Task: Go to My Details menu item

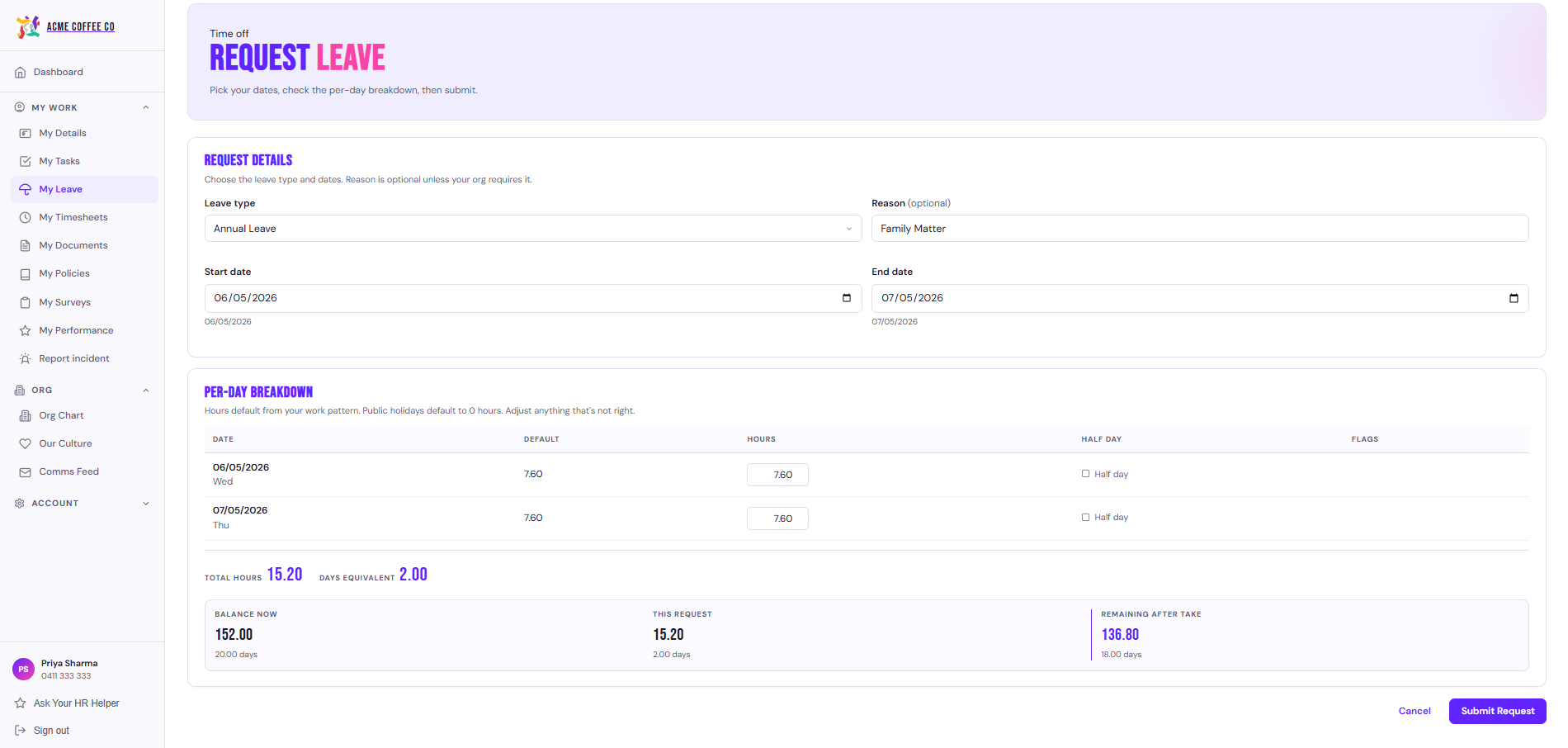Action: click(x=84, y=133)
